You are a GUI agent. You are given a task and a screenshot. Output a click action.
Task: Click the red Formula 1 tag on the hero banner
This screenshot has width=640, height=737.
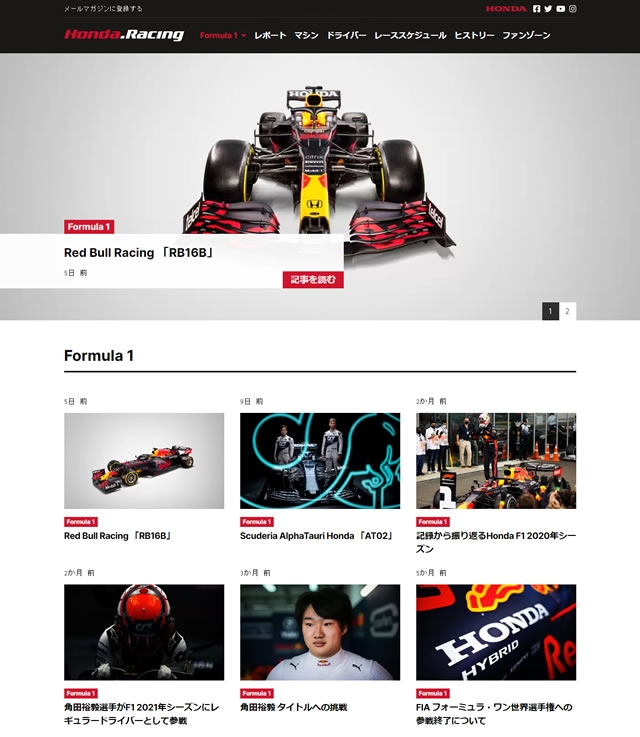pos(89,227)
